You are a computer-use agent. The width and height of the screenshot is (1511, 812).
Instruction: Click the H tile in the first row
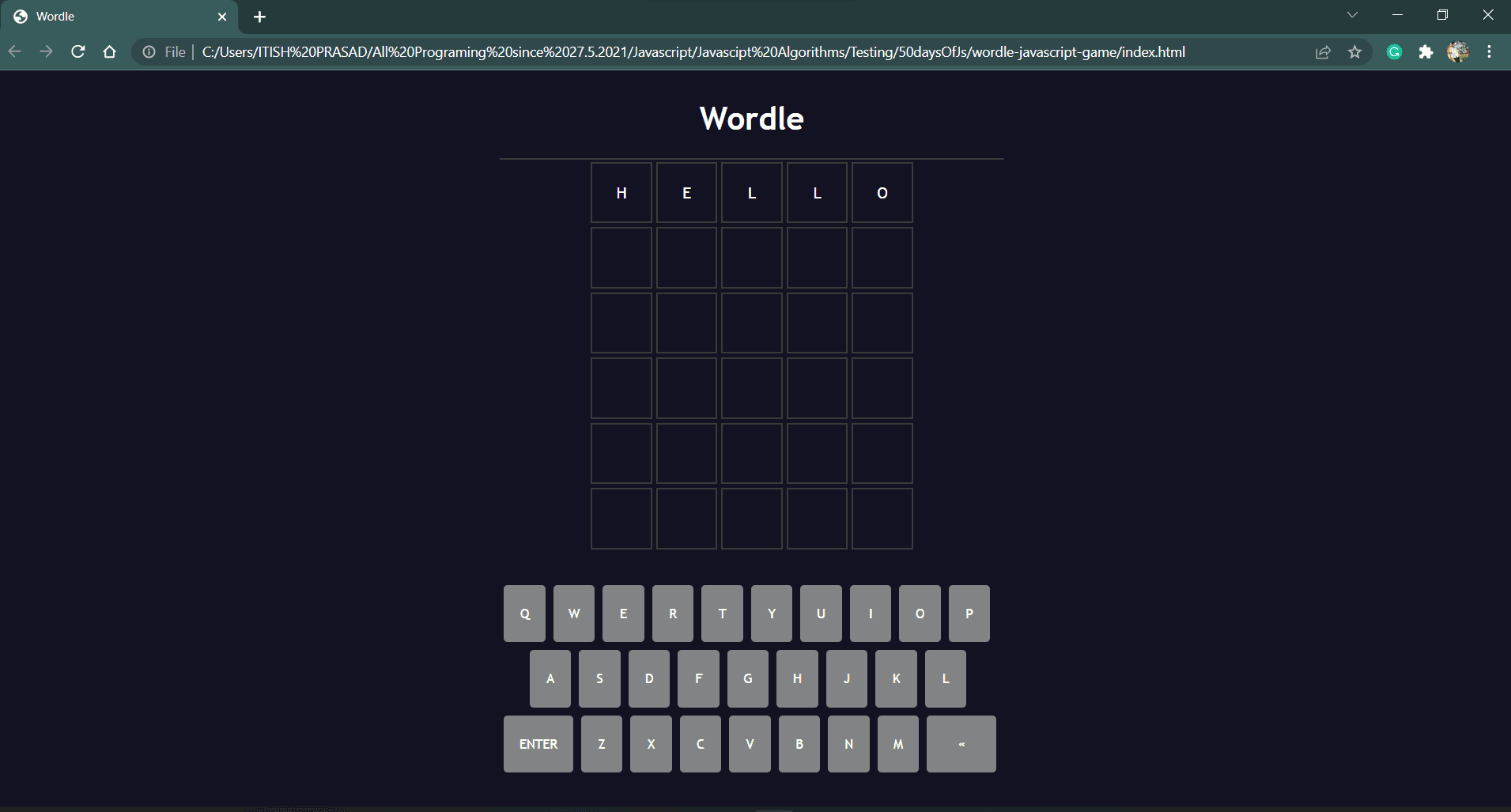(621, 193)
